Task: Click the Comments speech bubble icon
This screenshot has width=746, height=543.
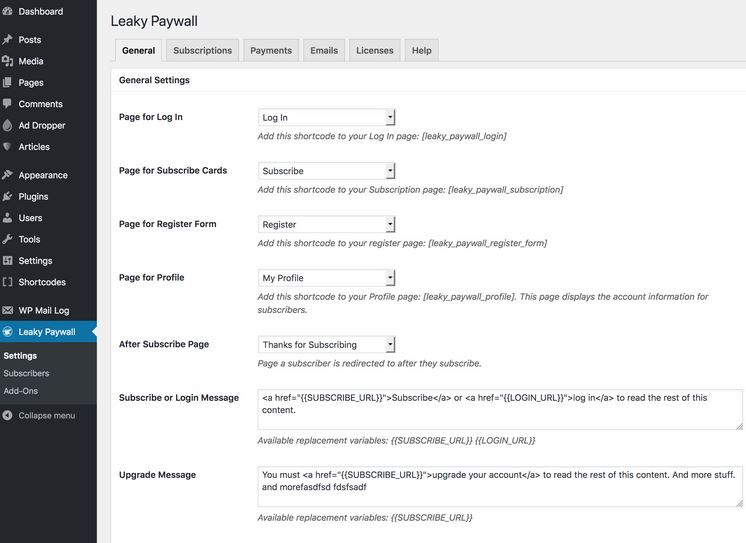Action: [7, 103]
